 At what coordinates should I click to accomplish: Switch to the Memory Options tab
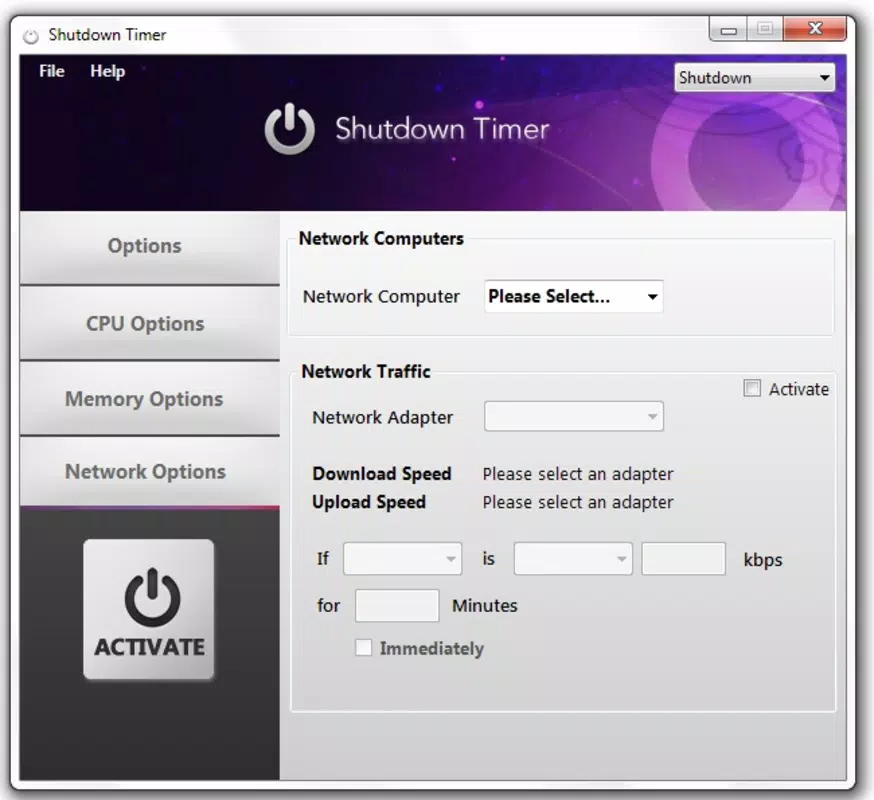[149, 399]
